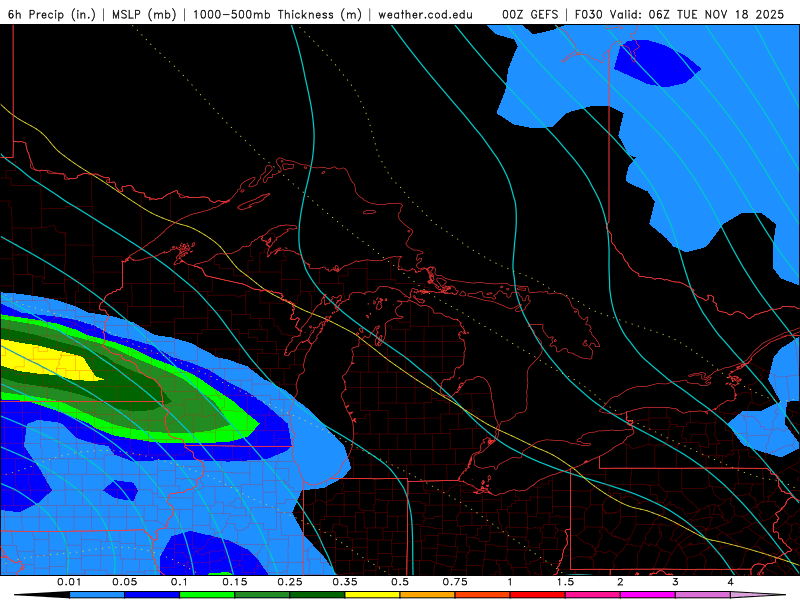
Task: Select the light orange swatch after 0.5
Action: tap(428, 595)
